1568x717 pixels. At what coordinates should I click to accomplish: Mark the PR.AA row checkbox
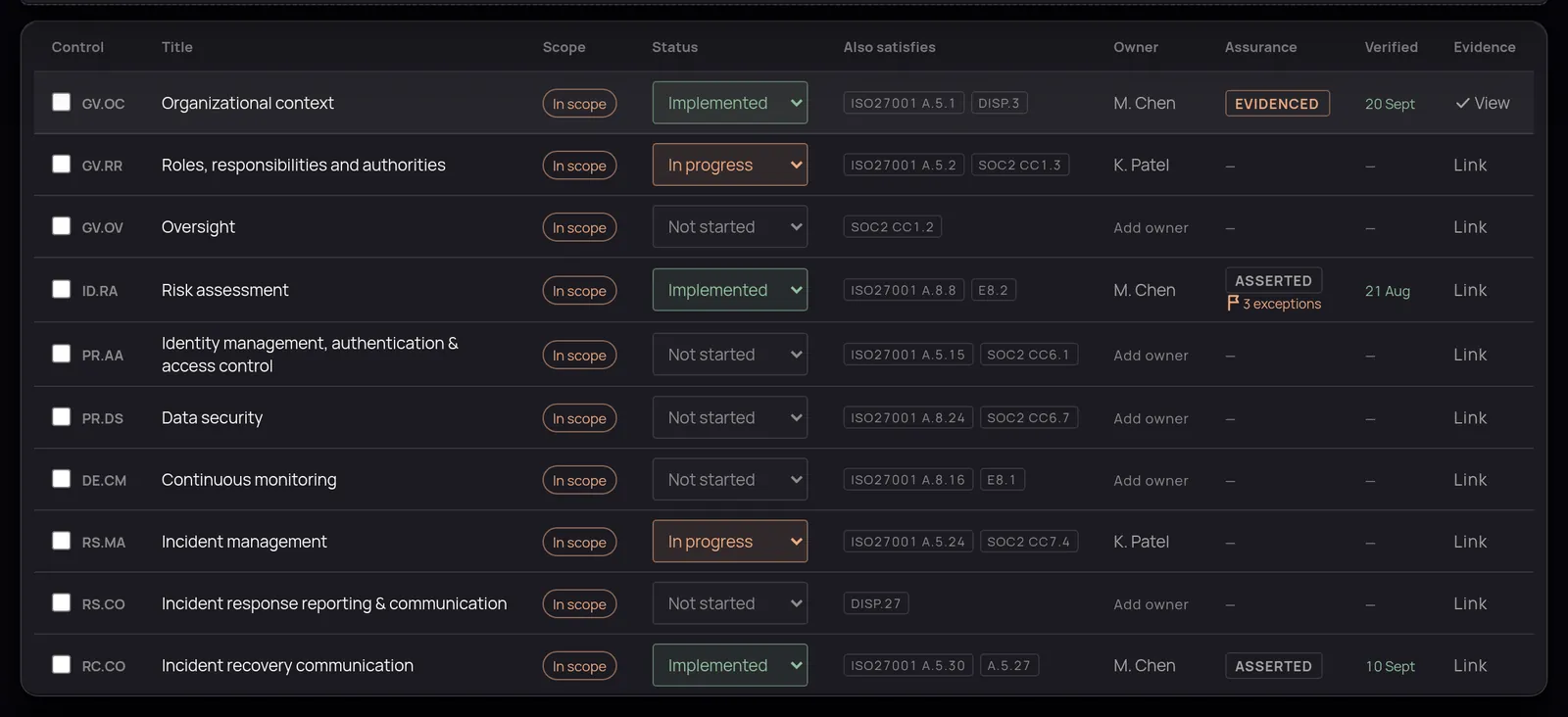pyautogui.click(x=61, y=354)
